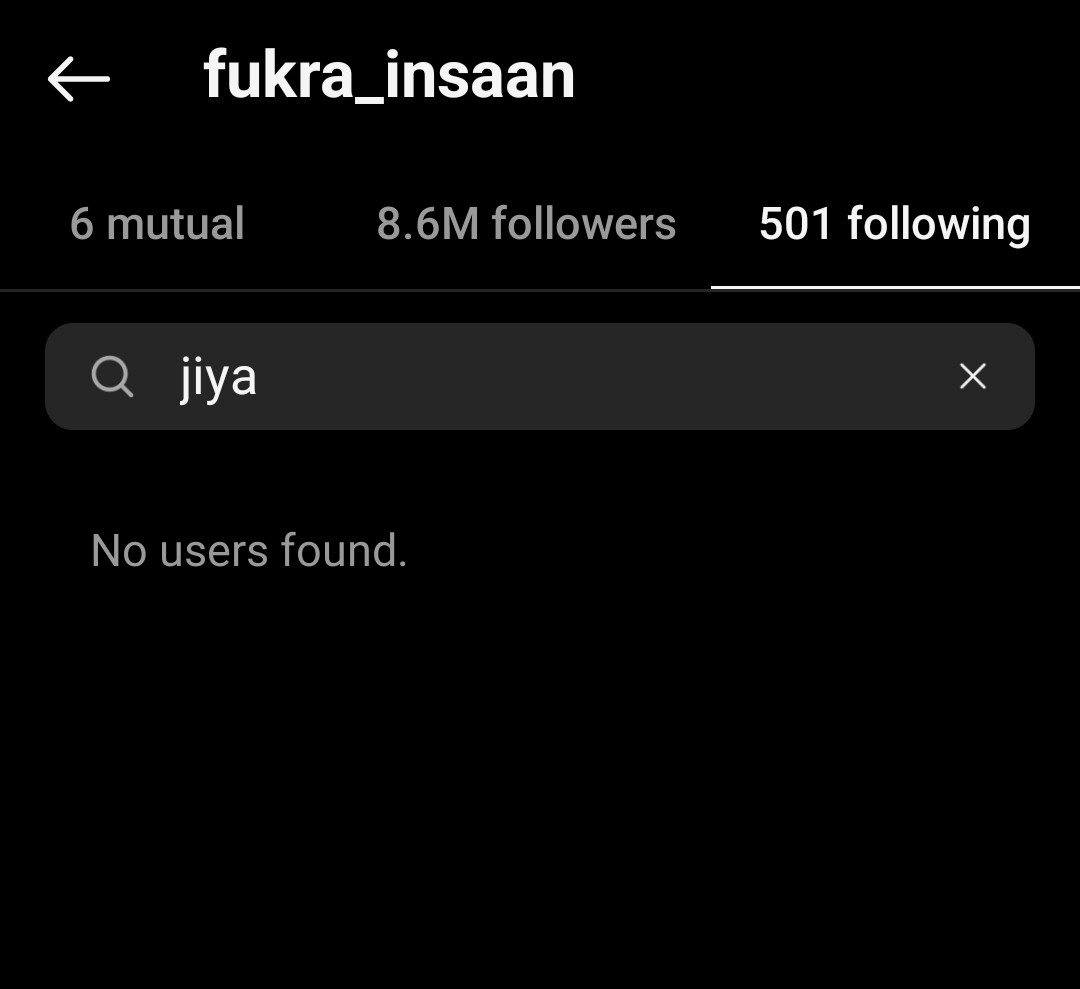Tap the 501 count number
The image size is (1080, 989).
click(x=796, y=224)
